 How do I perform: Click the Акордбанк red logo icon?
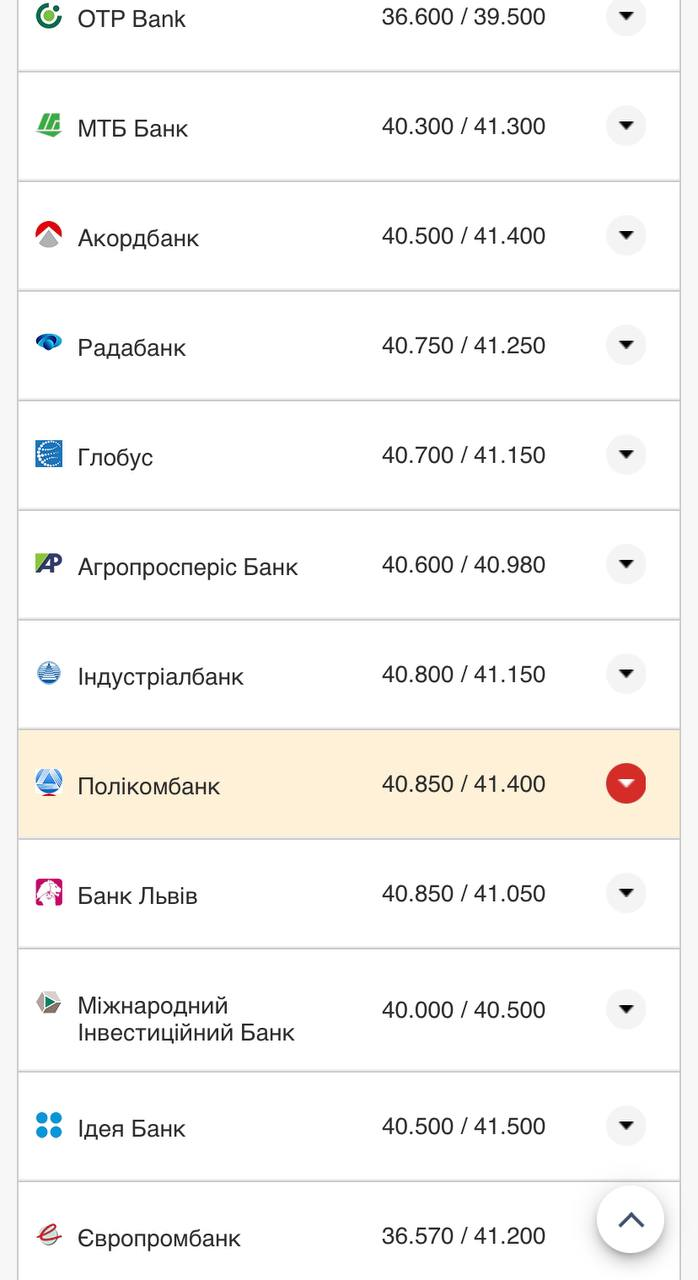(x=48, y=236)
